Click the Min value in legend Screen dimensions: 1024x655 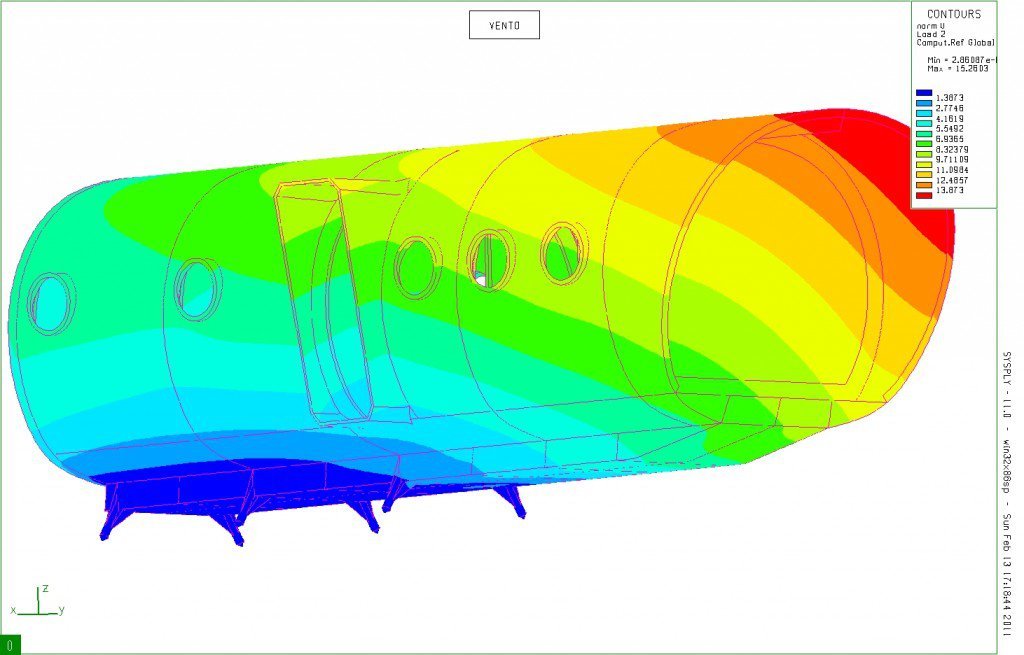pos(960,60)
